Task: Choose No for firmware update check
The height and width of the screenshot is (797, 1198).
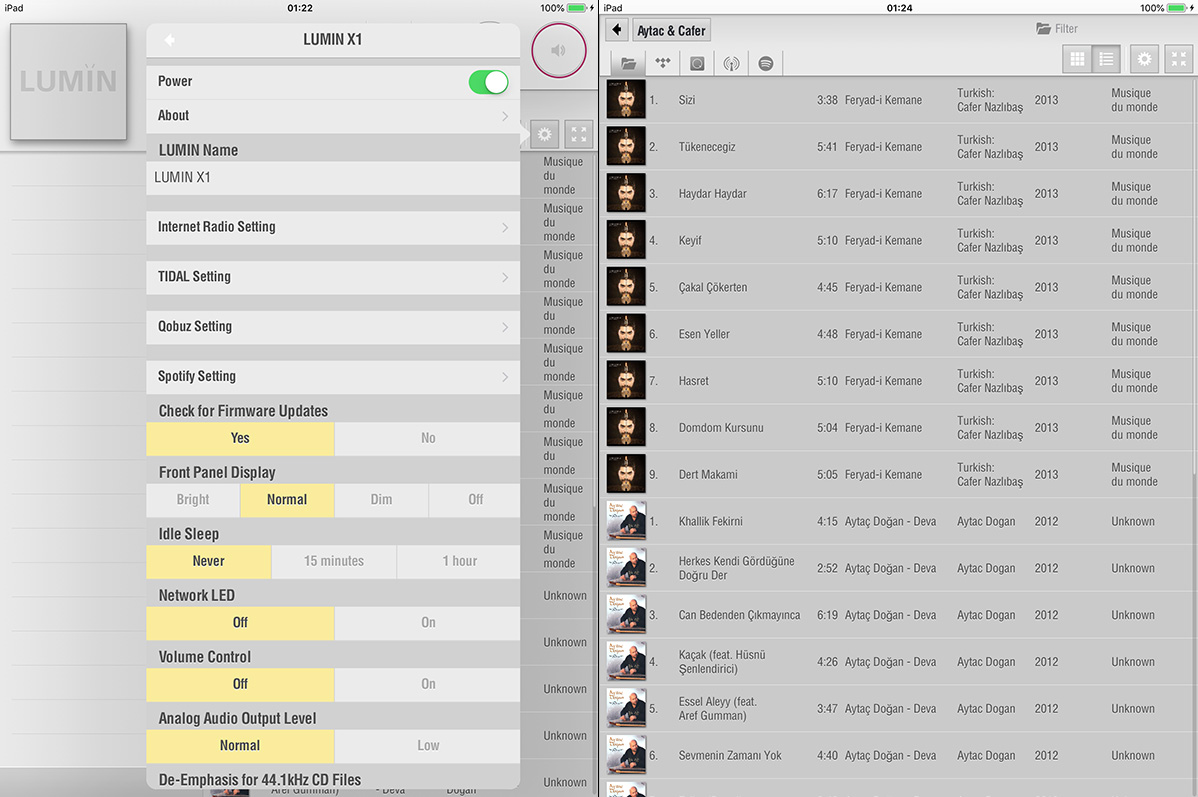Action: (427, 438)
